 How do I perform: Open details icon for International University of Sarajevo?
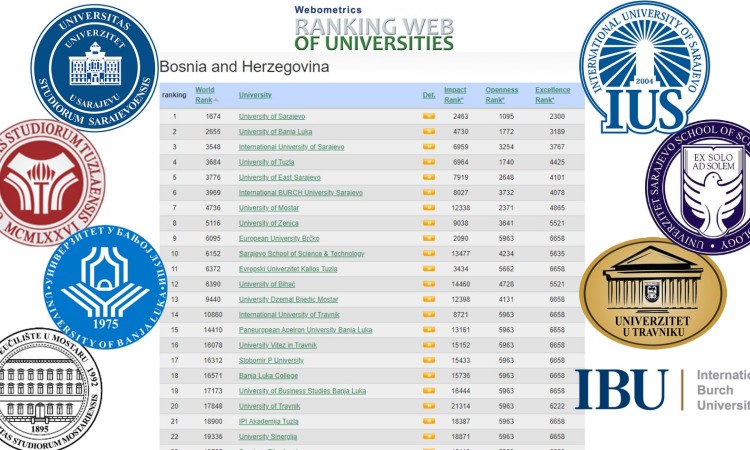pos(429,147)
